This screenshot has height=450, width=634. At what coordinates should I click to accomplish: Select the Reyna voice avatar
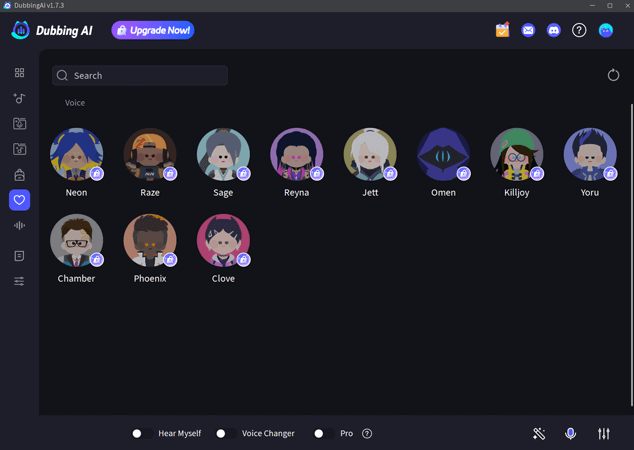297,154
